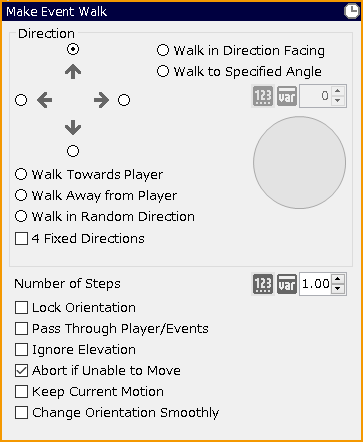Screen dimensions: 363x442
Task: Increase Number of Steps with up spinner
Action: click(x=338, y=279)
